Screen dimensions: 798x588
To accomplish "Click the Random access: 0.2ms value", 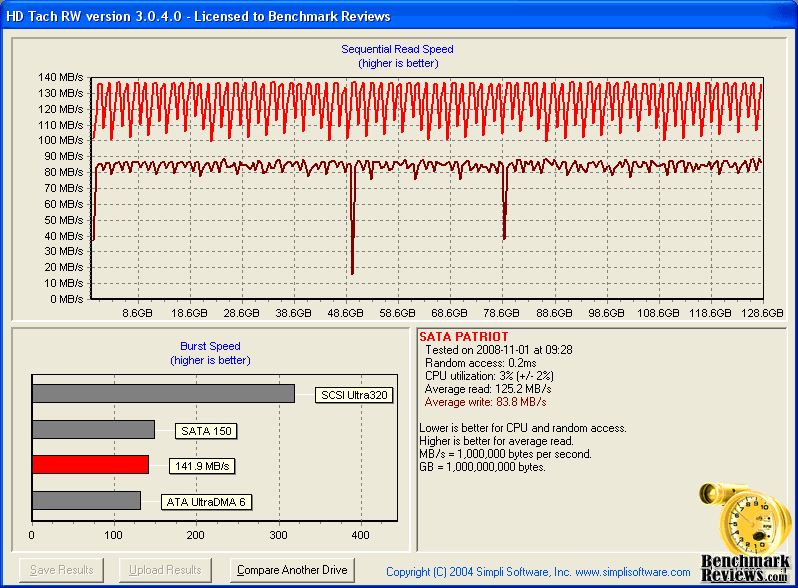I will pos(480,363).
